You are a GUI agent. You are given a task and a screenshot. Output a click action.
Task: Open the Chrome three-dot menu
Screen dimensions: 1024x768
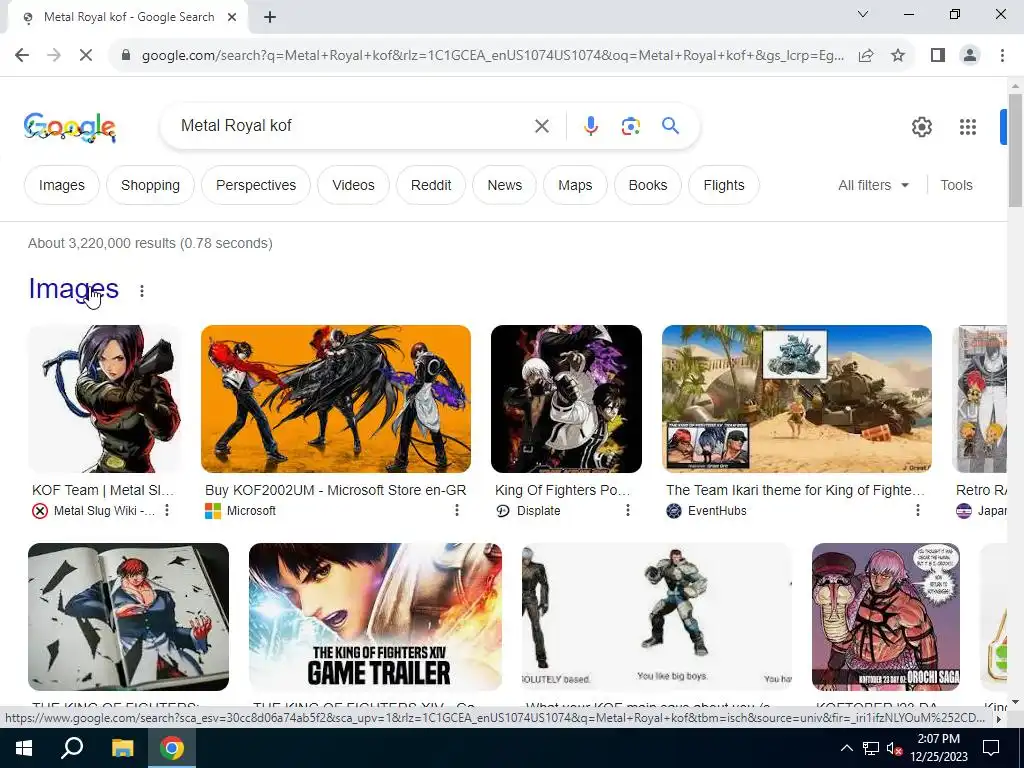1002,56
